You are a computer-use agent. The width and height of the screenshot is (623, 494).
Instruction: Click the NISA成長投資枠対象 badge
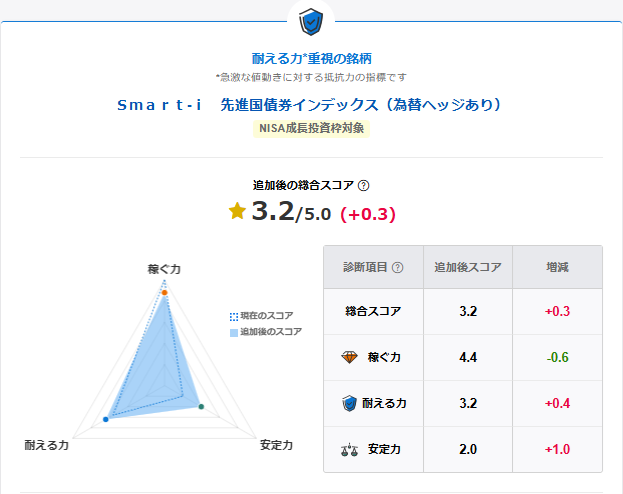(311, 128)
